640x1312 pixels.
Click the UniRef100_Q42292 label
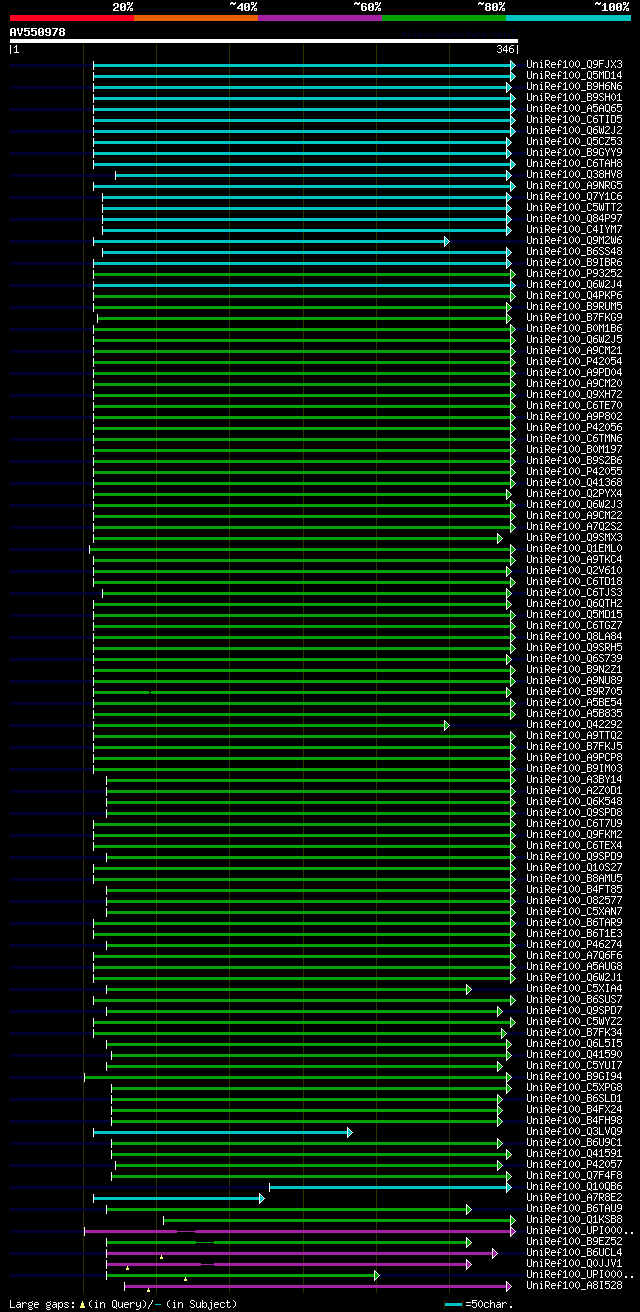coord(574,724)
